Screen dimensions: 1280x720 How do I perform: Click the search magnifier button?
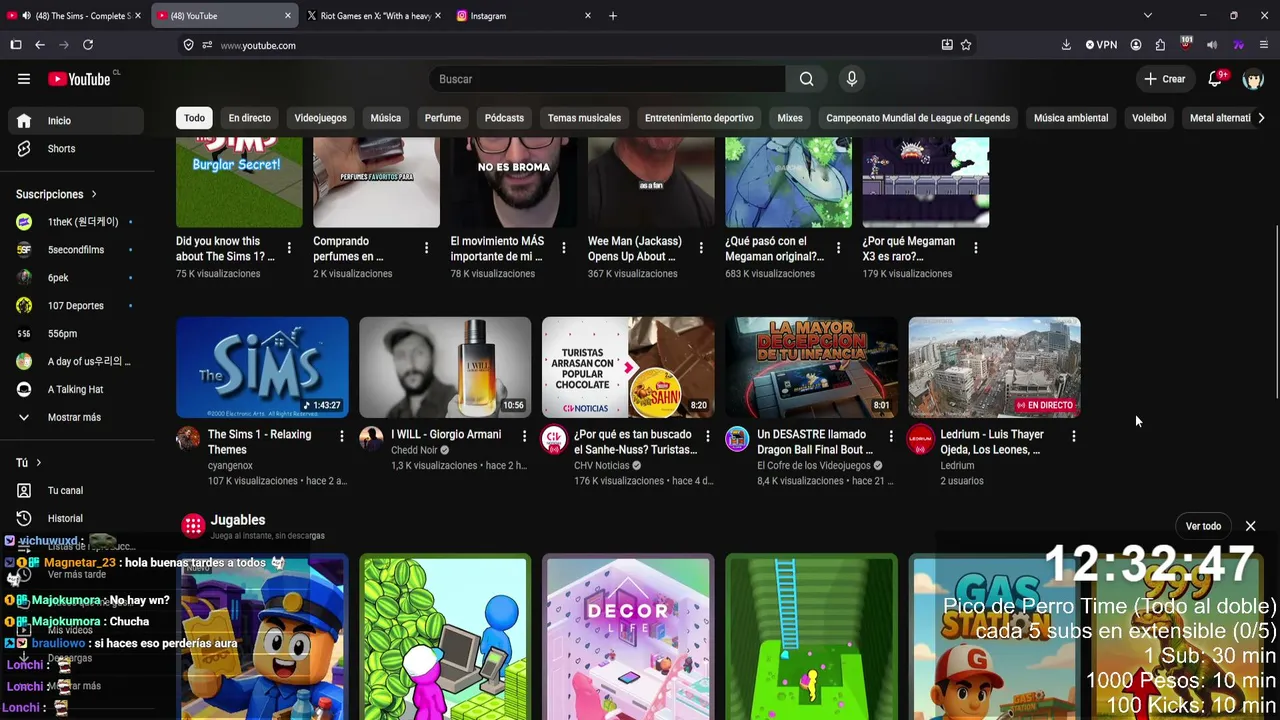[806, 79]
